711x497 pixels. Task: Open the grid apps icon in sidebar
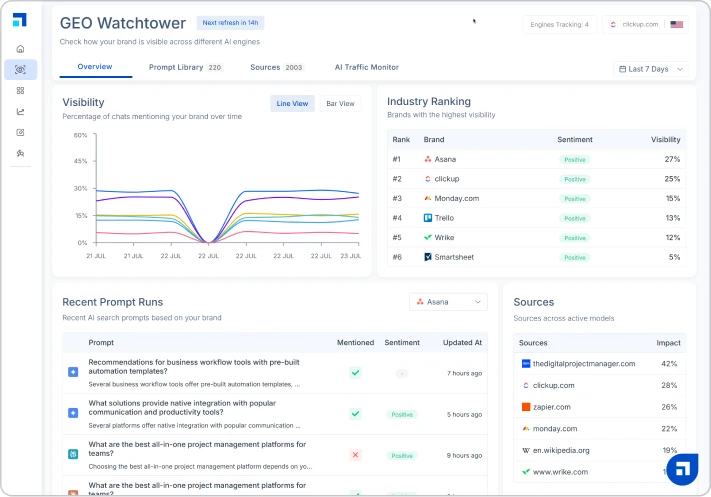pos(20,91)
